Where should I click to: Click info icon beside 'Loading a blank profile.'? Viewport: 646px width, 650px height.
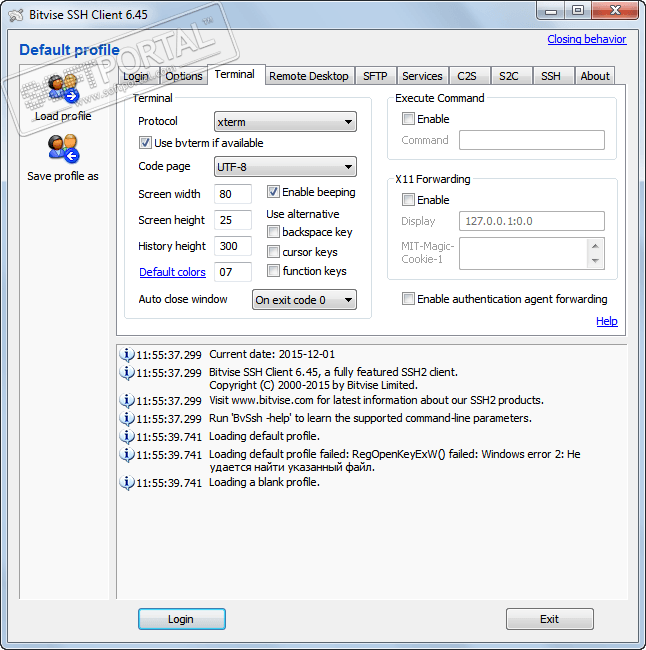tap(127, 483)
